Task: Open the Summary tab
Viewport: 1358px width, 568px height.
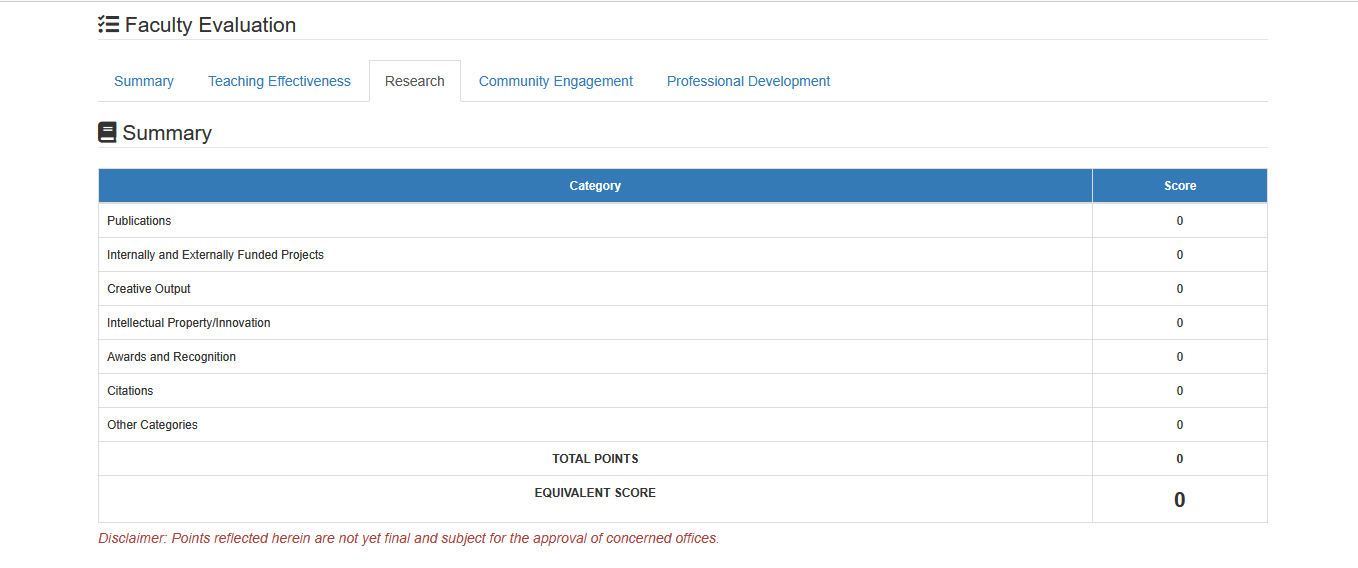Action: (144, 81)
